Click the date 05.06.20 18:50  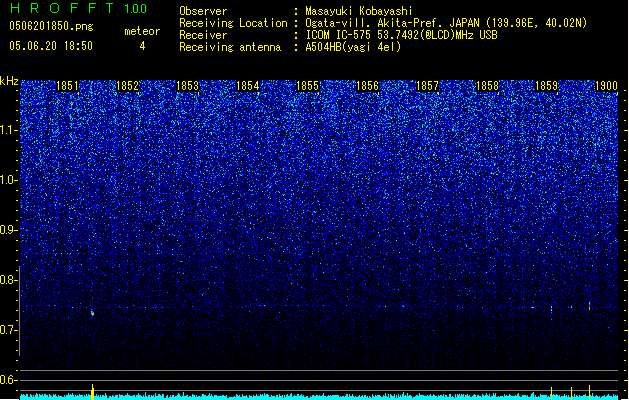pyautogui.click(x=51, y=46)
